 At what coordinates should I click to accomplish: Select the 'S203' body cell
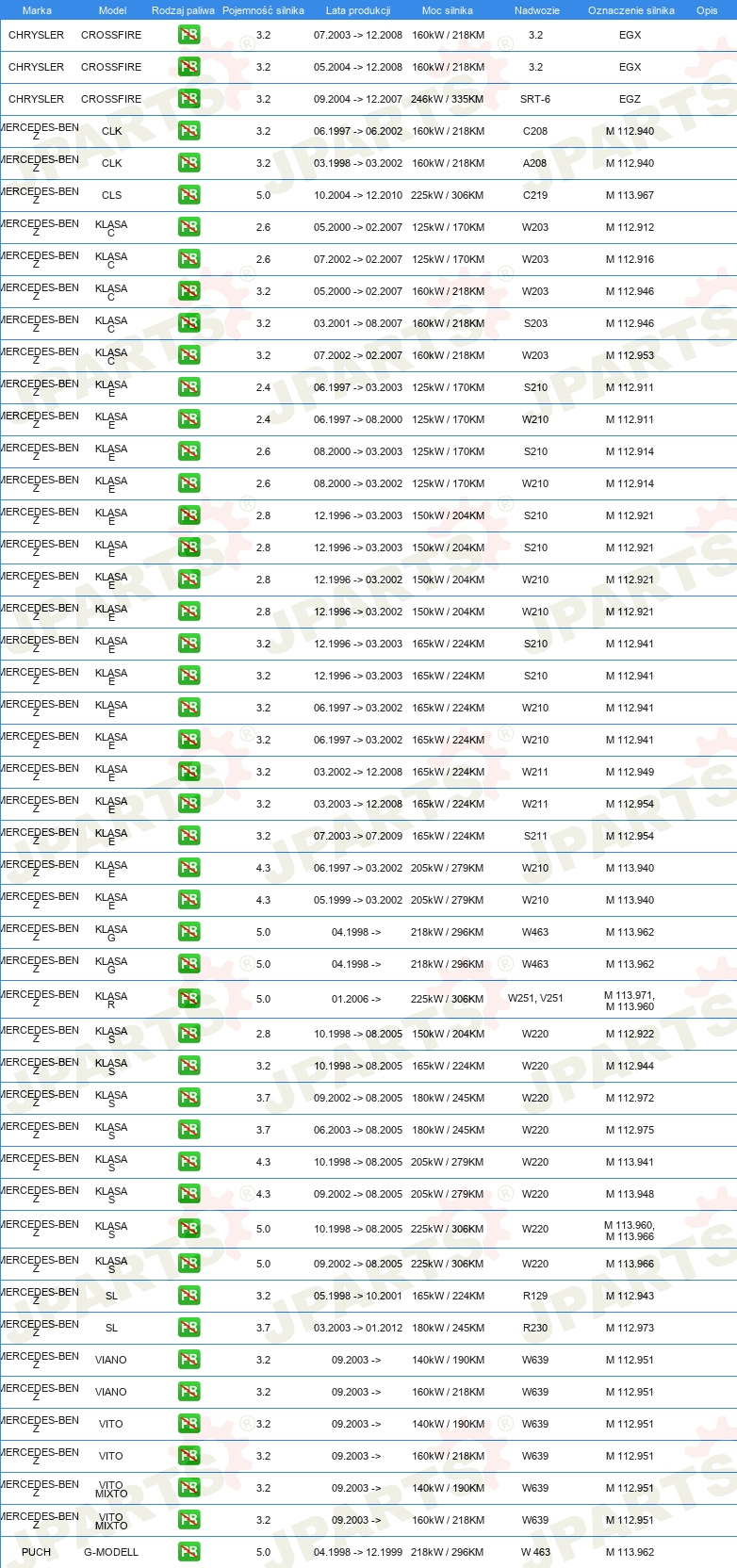pyautogui.click(x=535, y=323)
